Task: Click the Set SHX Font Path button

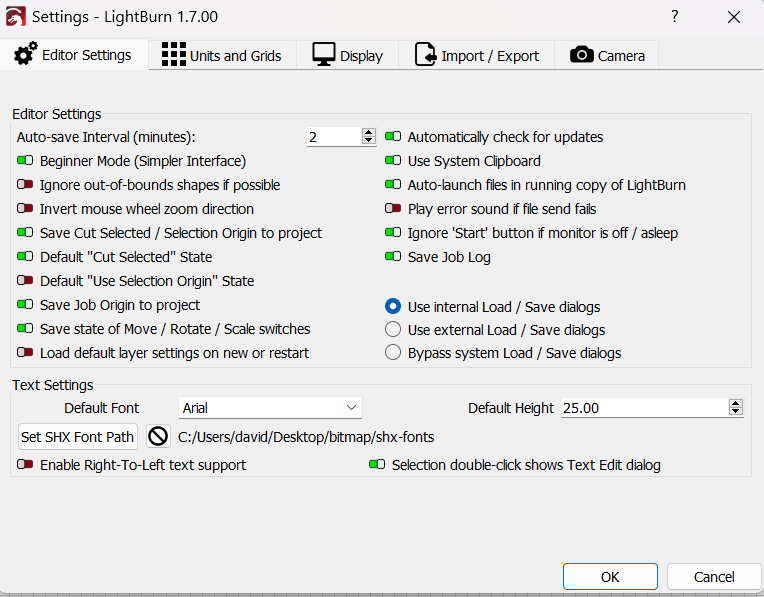Action: [77, 437]
